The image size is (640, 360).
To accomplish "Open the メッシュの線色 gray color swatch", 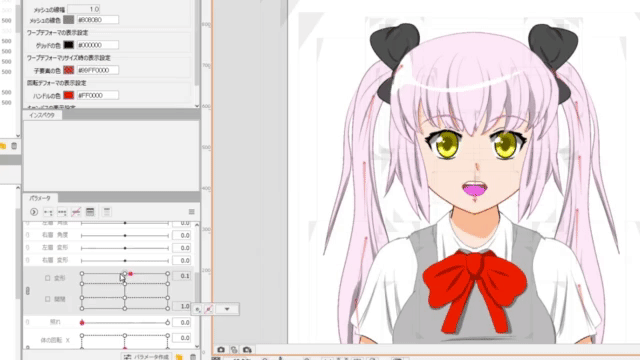I will tap(69, 20).
